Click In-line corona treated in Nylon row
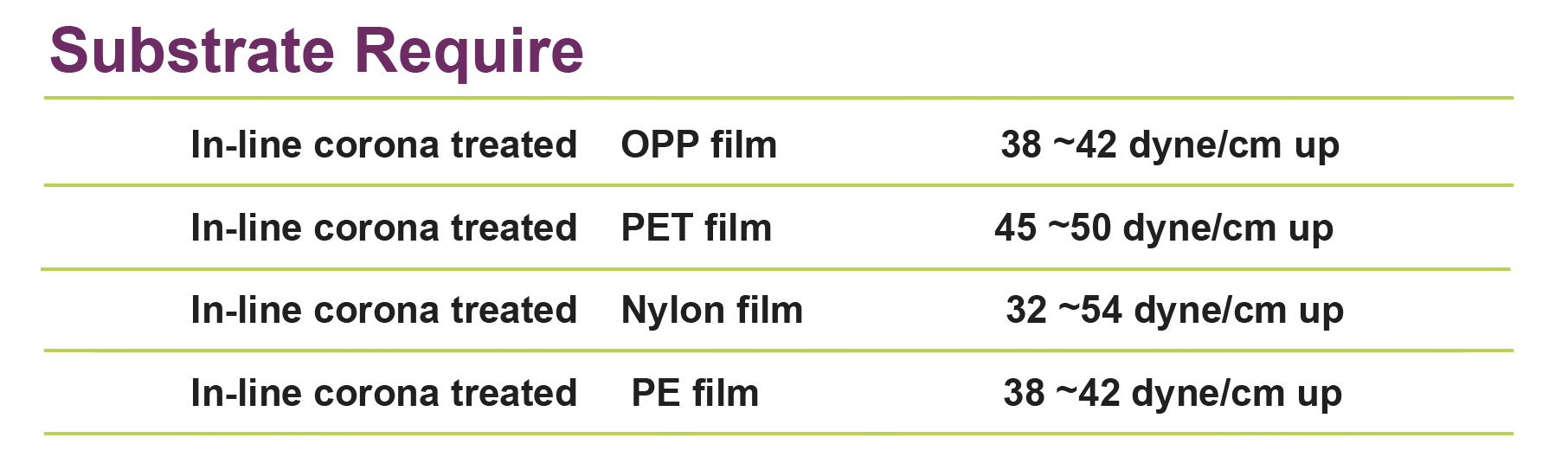 (x=383, y=310)
